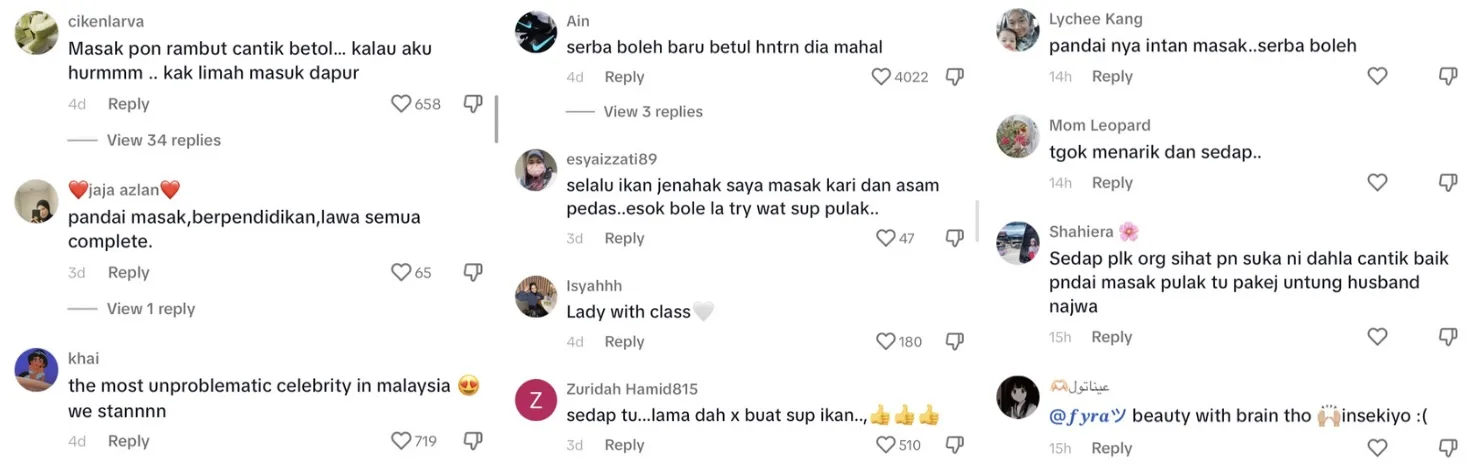This screenshot has width=1469, height=464.
Task: Dislike khai's comment about unproblematic celebrity
Action: 473,441
